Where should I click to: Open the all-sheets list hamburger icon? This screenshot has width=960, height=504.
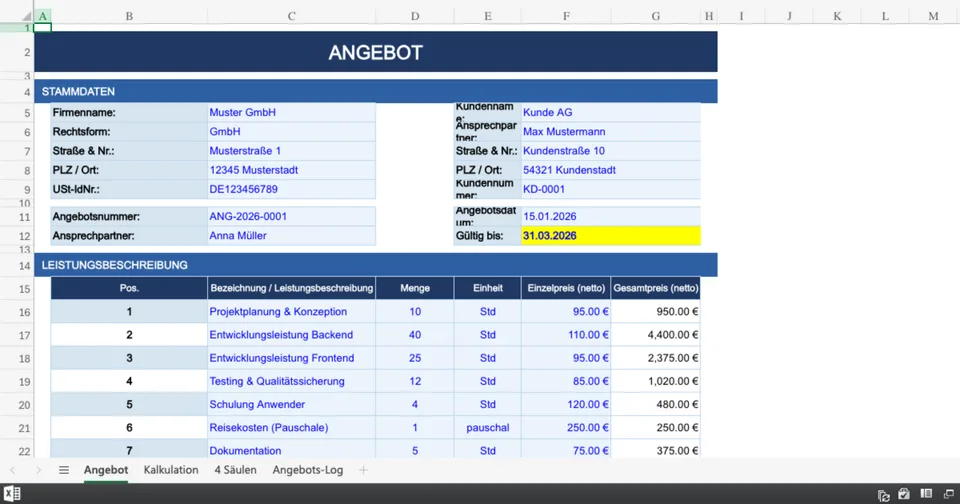64,470
